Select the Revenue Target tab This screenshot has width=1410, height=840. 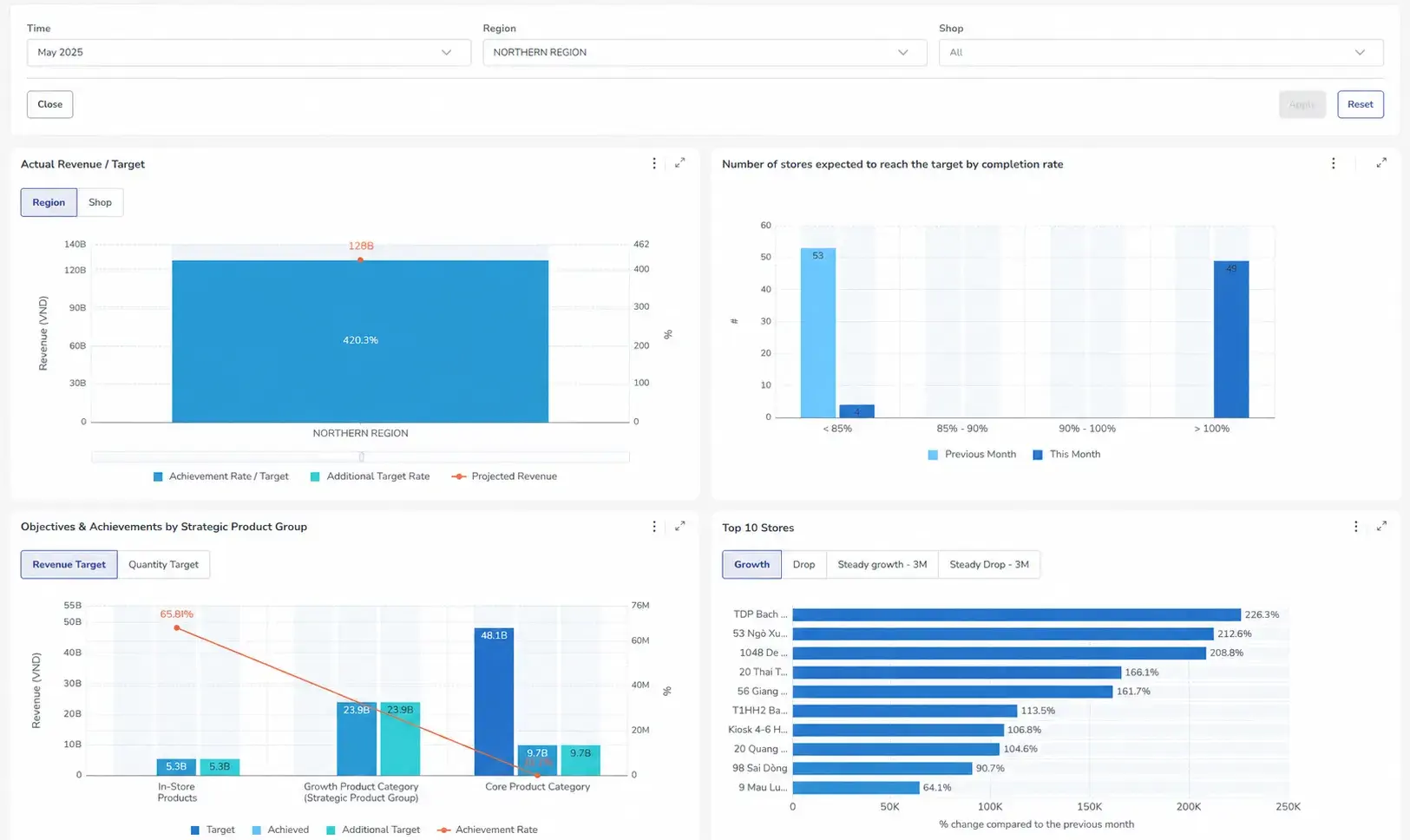69,564
